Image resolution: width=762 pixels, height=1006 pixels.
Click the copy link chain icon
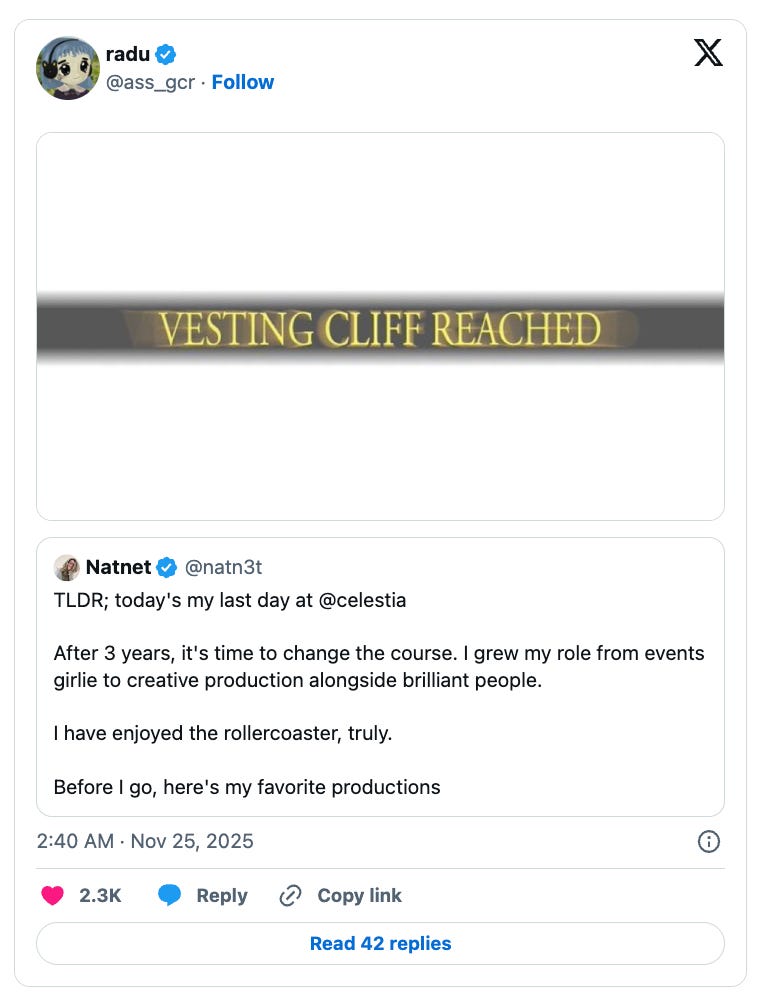(290, 896)
